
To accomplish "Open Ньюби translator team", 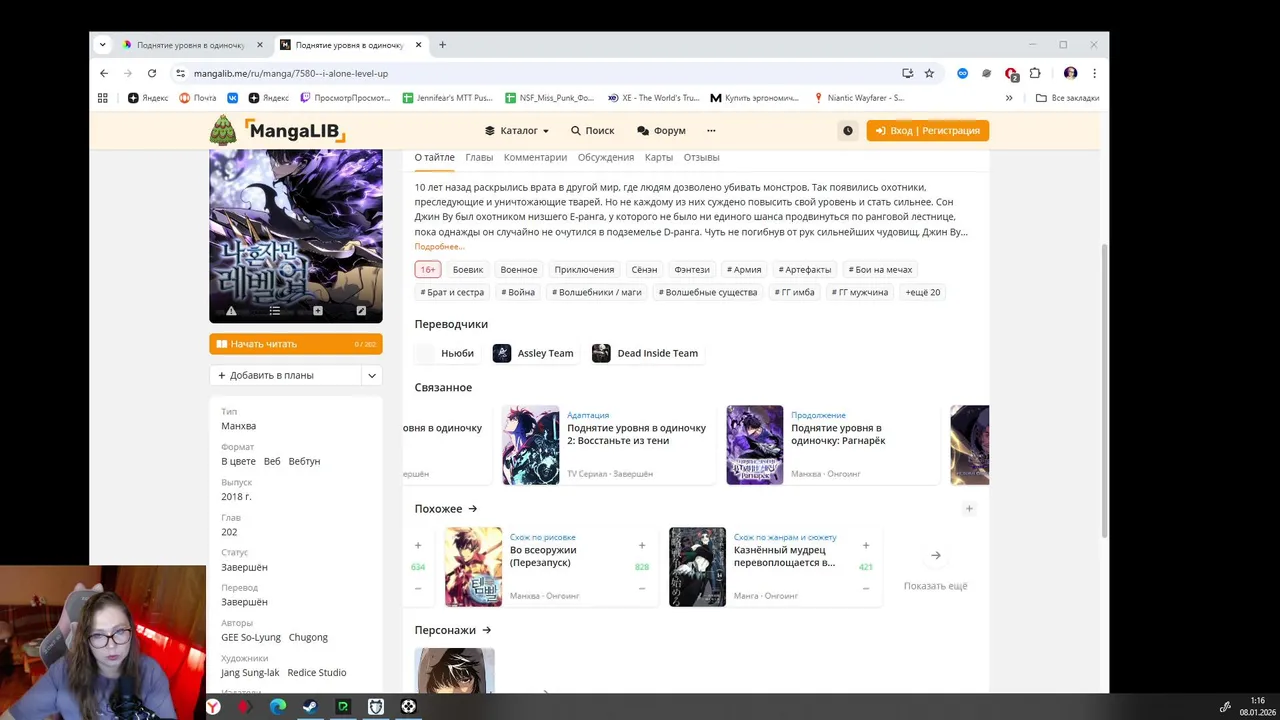I will [x=446, y=353].
